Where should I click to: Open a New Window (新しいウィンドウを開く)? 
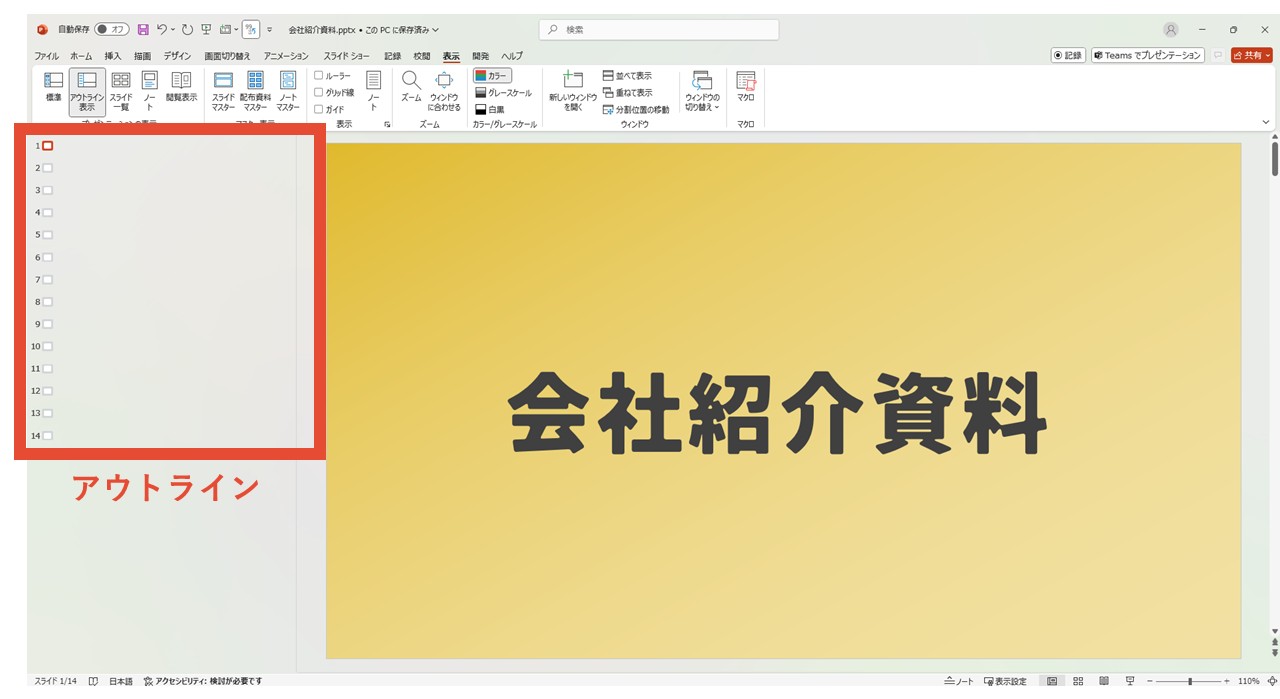coord(573,91)
